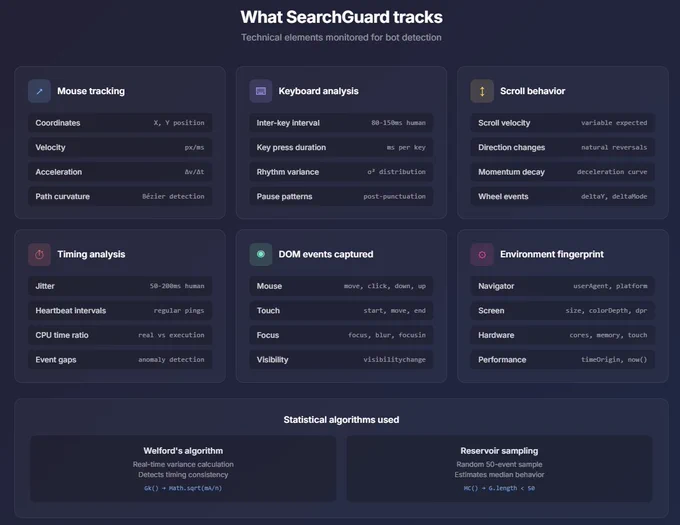Screen dimensions: 680x525
Task: Select the CPU time ratio row
Action: pyautogui.click(x=120, y=335)
